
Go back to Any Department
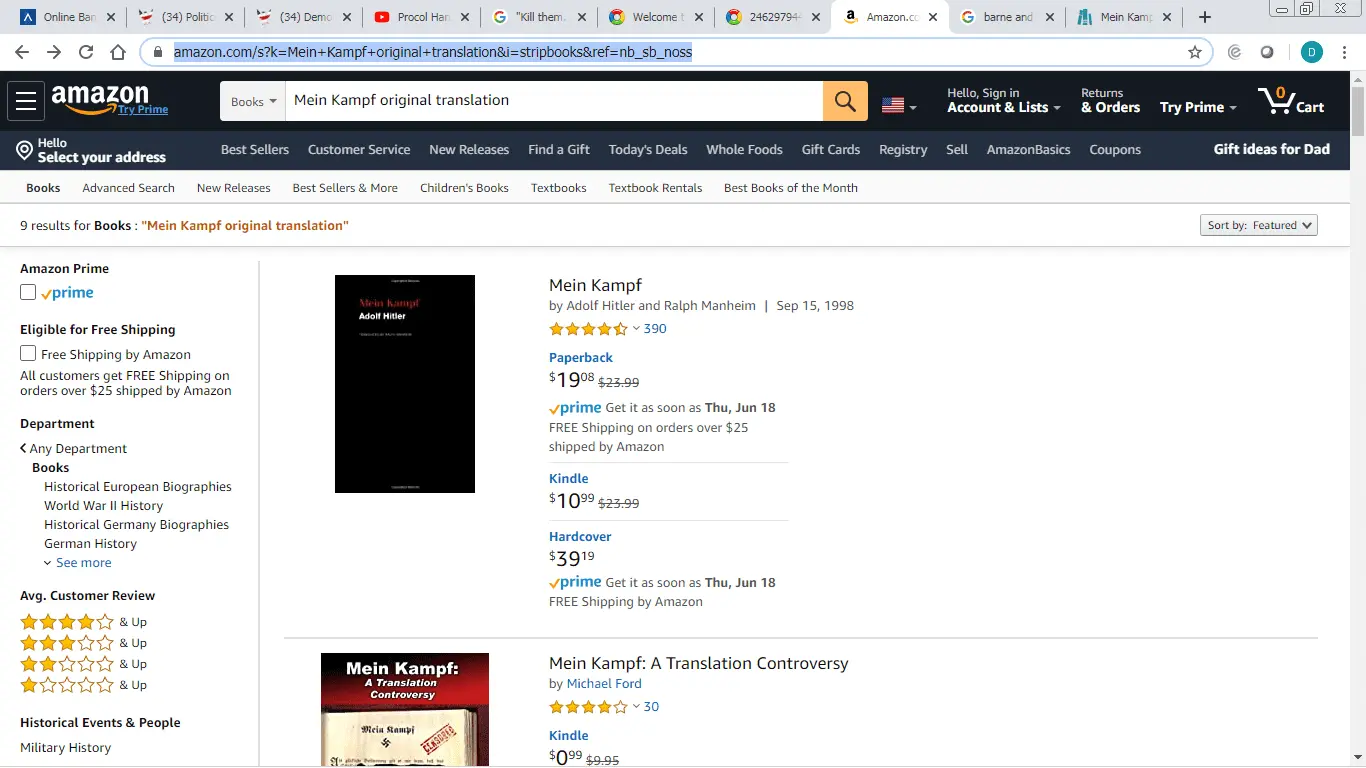click(74, 449)
